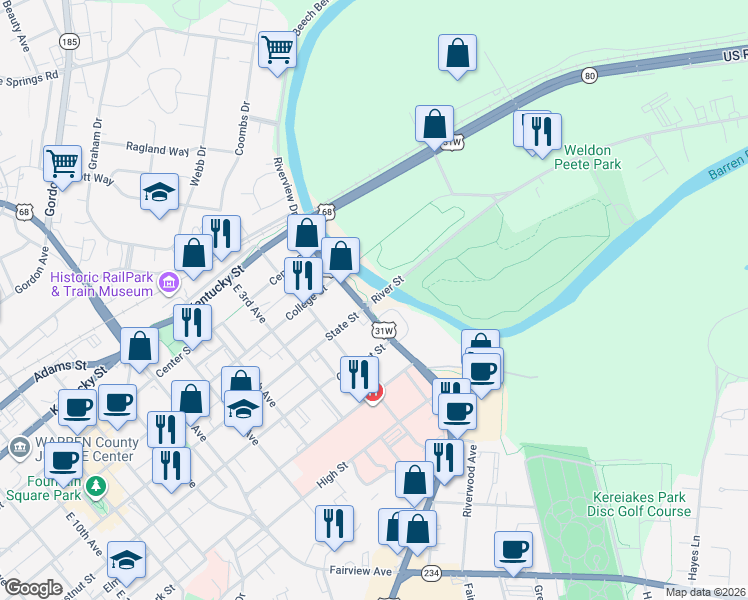
Task: Click the upper restaurant marker west of the graduation cap marker
Action: pos(166,430)
